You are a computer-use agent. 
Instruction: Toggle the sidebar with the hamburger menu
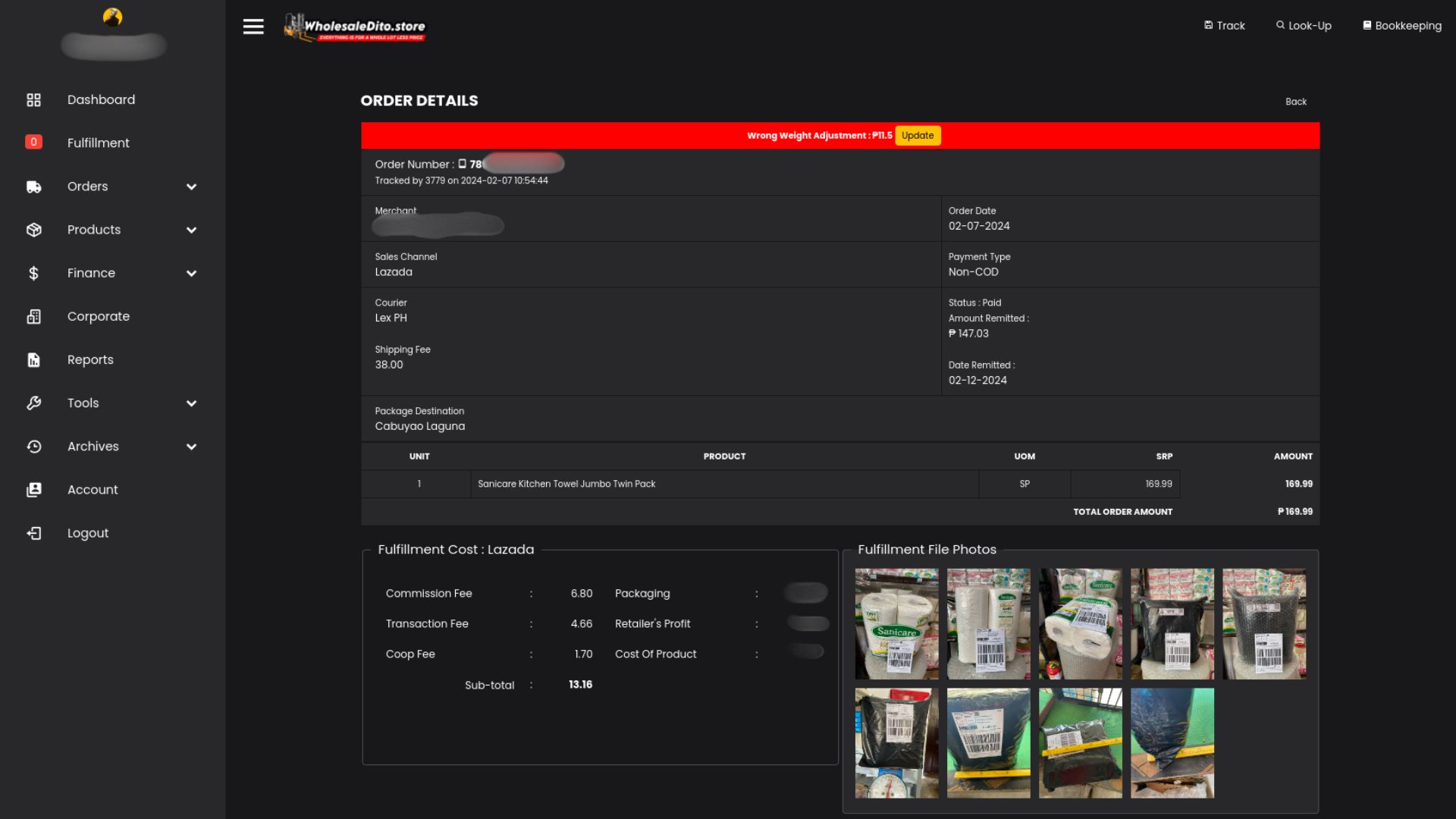click(x=253, y=26)
